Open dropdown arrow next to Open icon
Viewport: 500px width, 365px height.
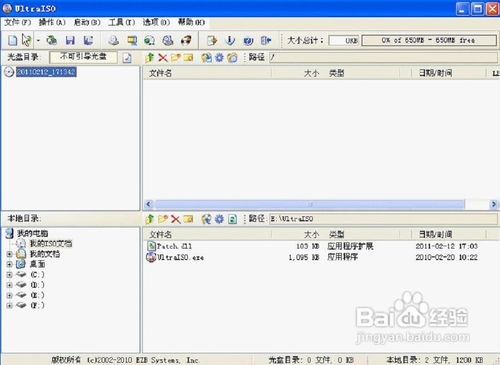click(x=38, y=40)
